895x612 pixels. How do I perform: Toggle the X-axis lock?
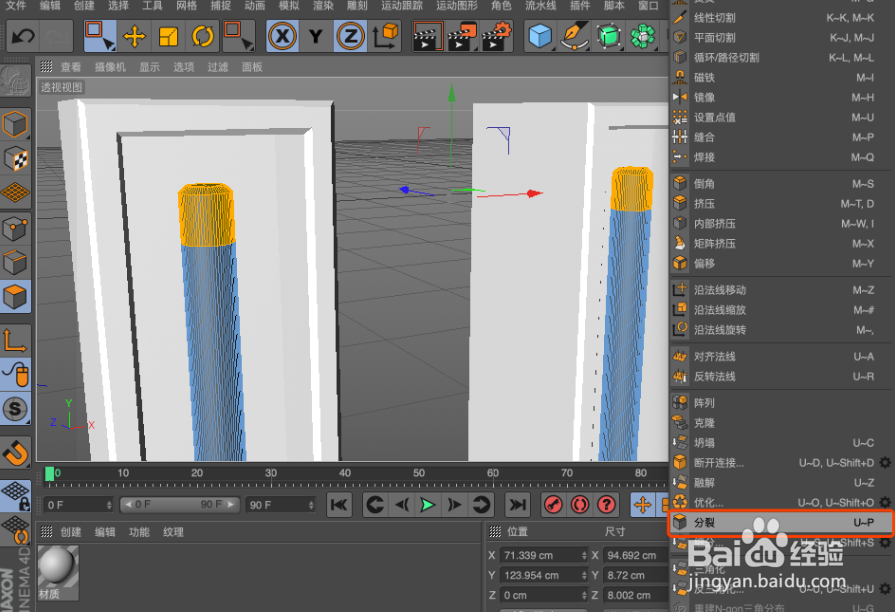pyautogui.click(x=282, y=36)
